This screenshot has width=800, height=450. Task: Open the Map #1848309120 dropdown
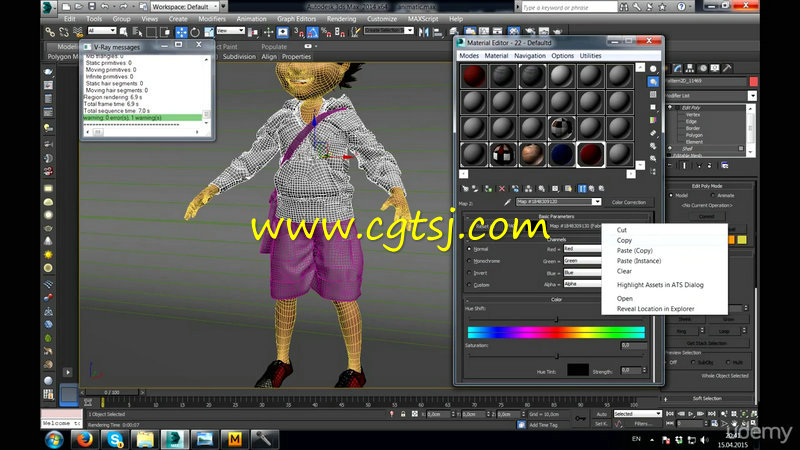click(x=559, y=202)
